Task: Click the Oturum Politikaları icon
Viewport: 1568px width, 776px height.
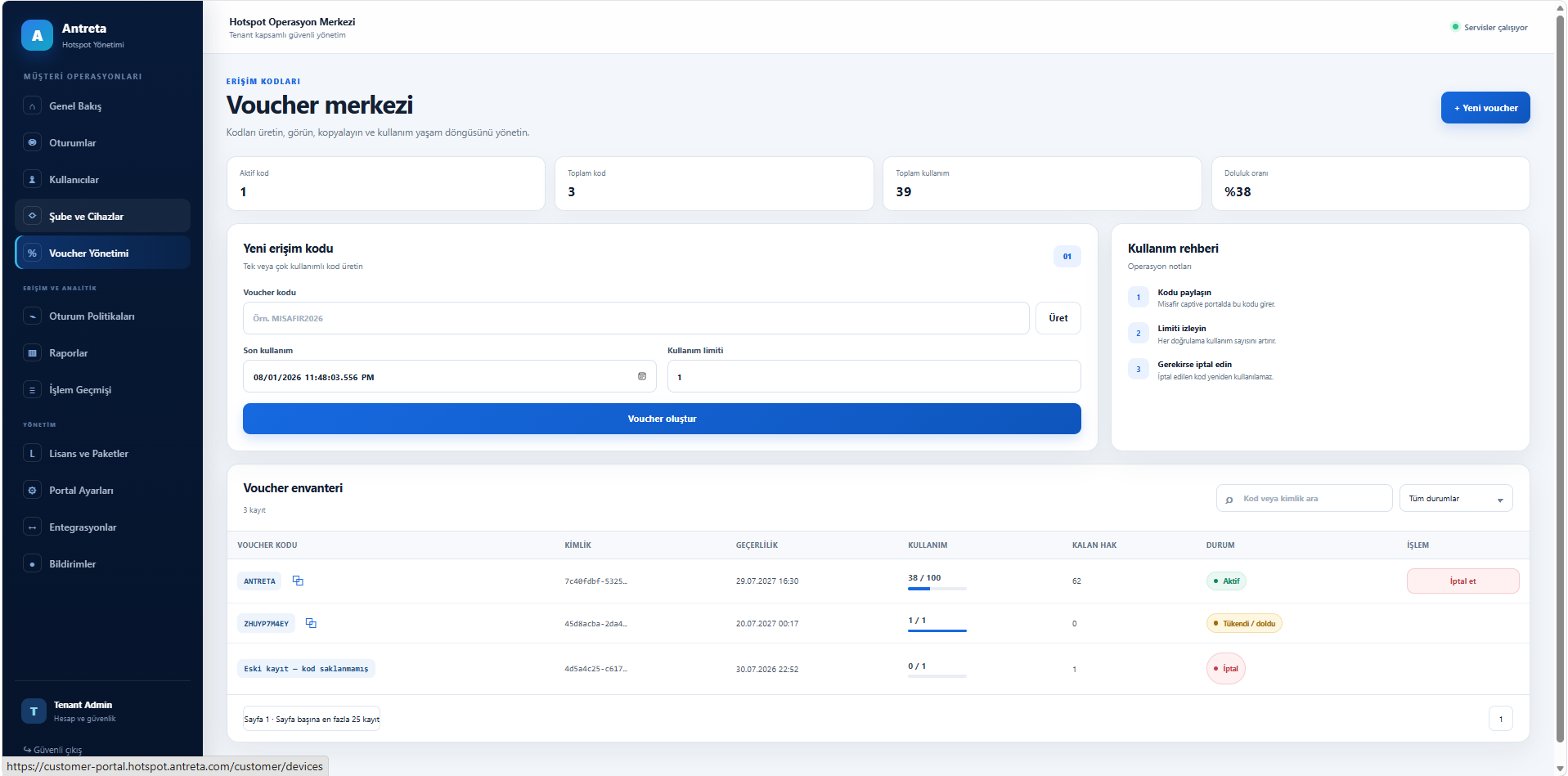Action: click(32, 316)
